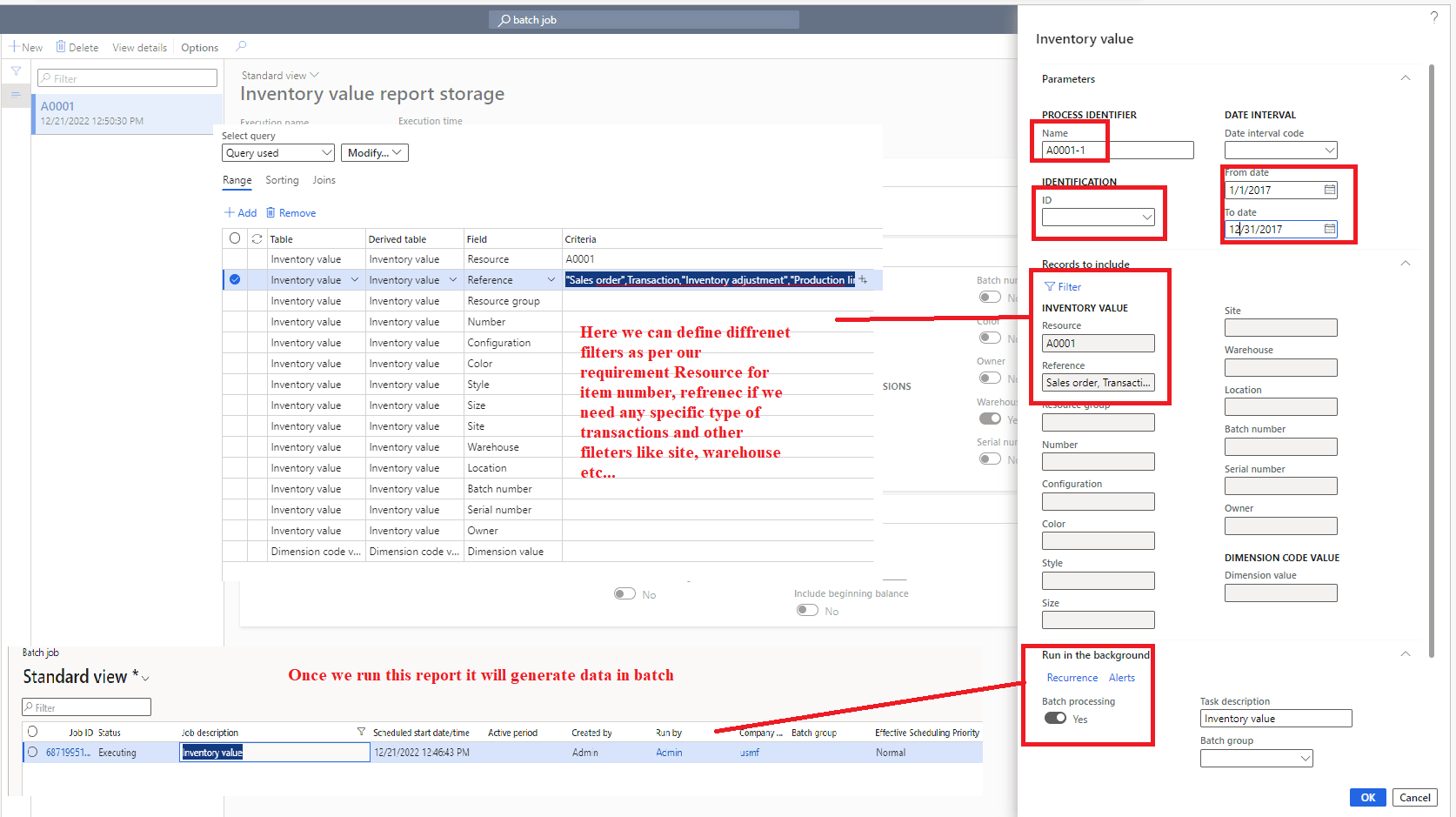Open the Query used dropdown
The width and height of the screenshot is (1456, 817).
(277, 152)
